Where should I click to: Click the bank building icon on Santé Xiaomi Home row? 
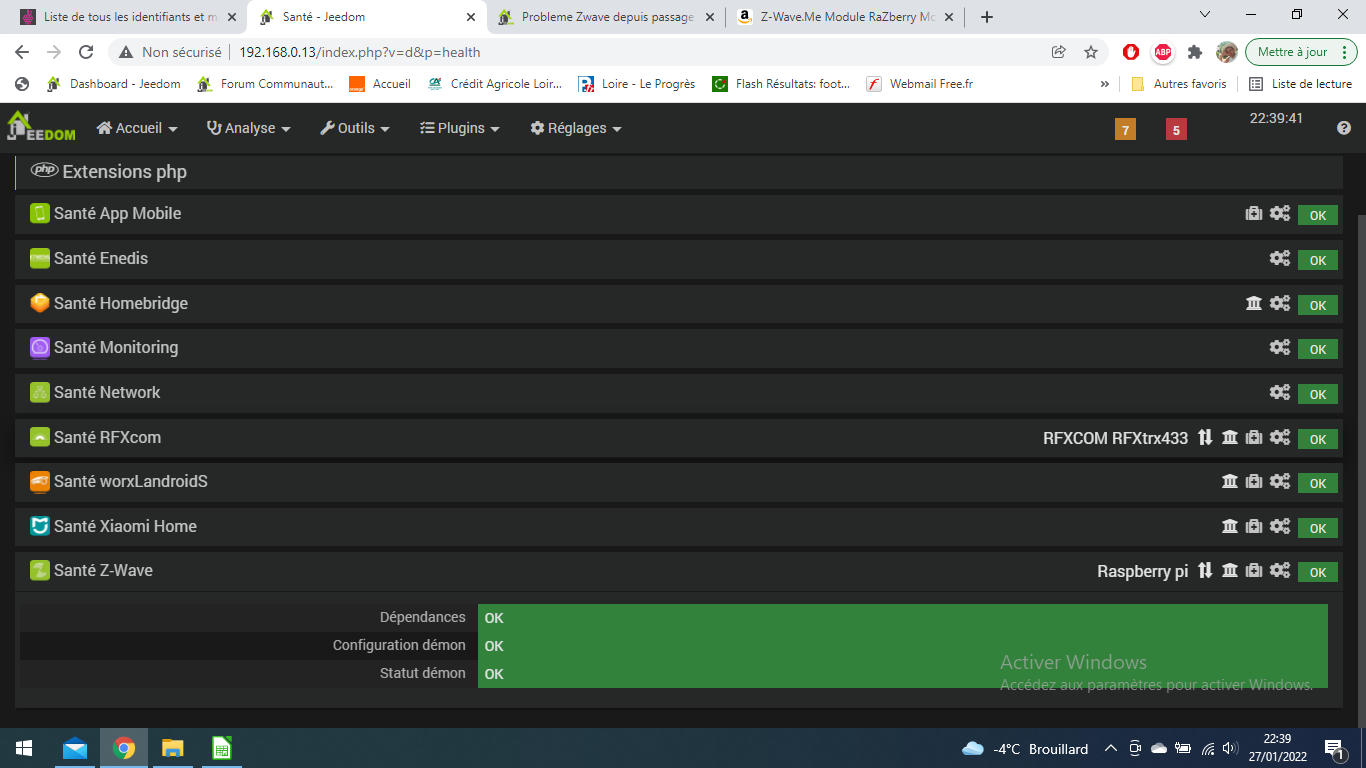(1230, 526)
